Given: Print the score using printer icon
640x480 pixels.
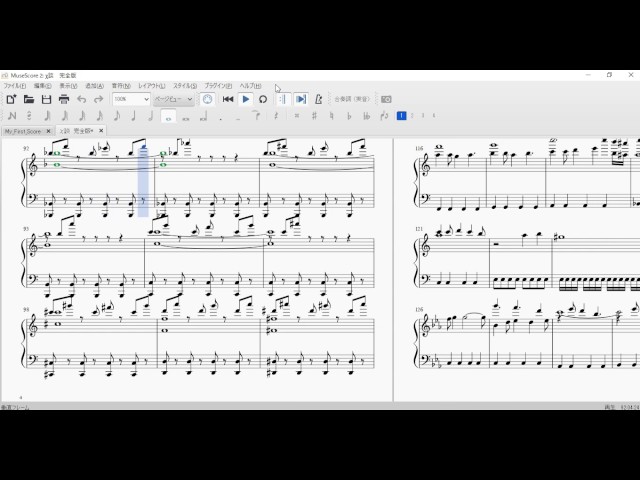Looking at the screenshot, I should tap(64, 99).
